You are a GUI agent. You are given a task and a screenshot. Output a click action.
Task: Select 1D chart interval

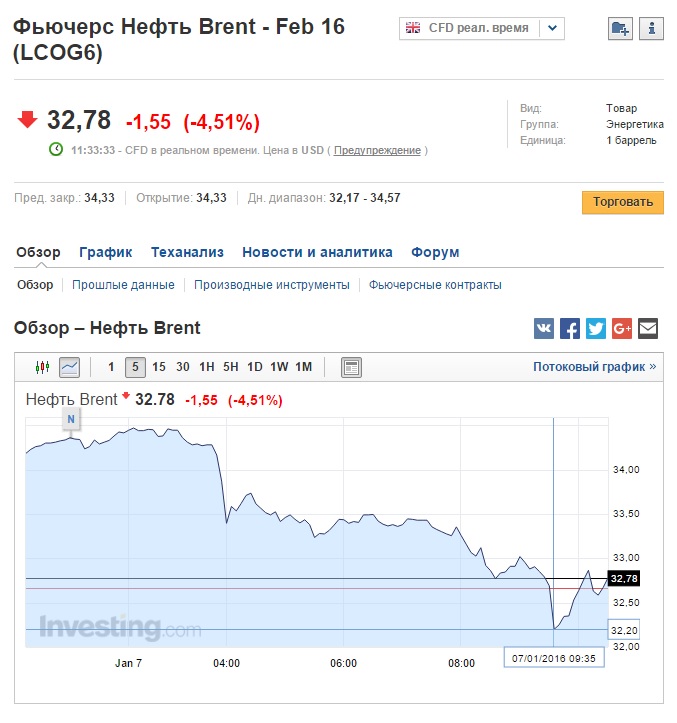255,367
